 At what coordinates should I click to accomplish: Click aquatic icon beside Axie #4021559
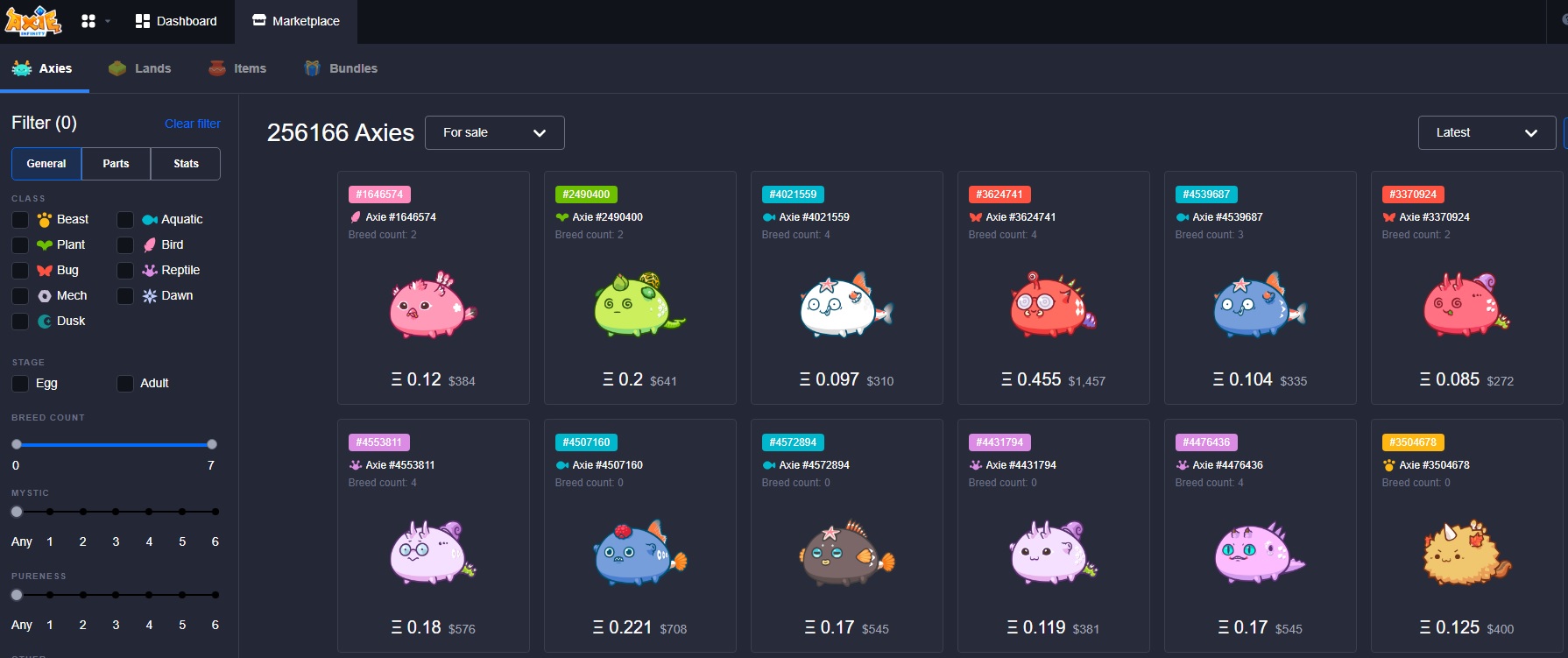(x=769, y=217)
